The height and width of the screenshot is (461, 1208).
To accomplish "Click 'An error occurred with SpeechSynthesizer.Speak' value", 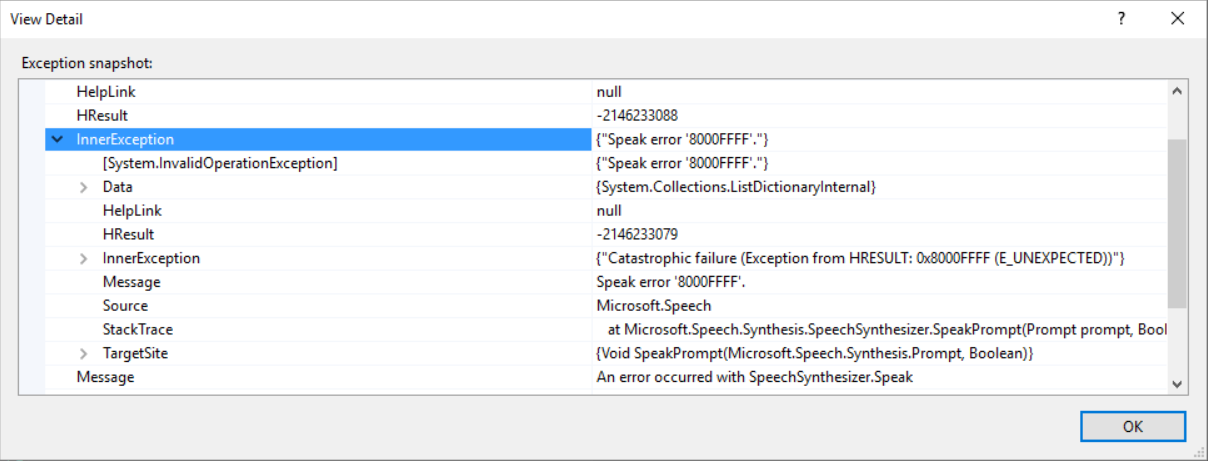I will tap(754, 377).
